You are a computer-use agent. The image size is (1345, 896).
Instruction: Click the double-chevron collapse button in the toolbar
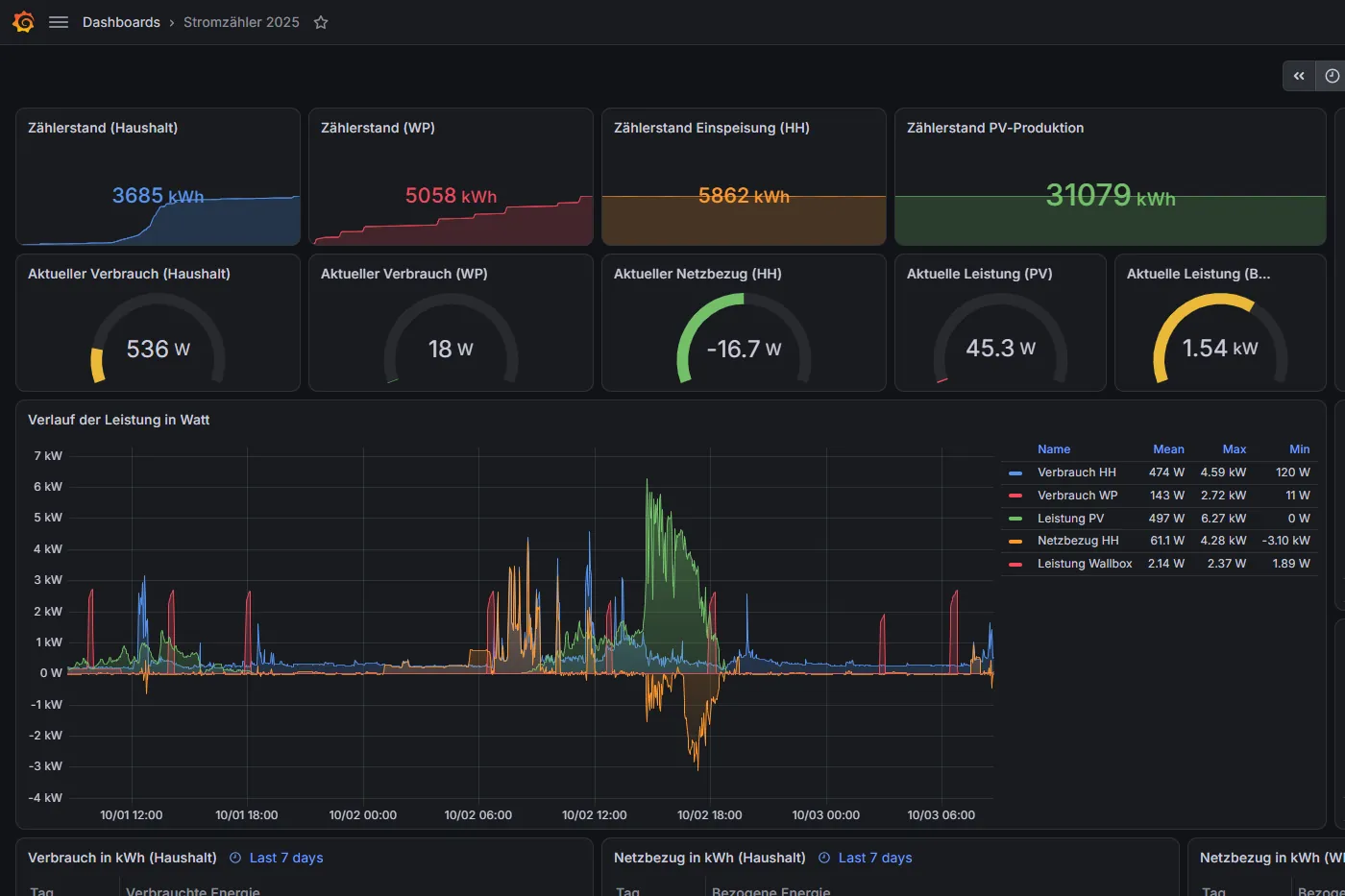click(1299, 76)
